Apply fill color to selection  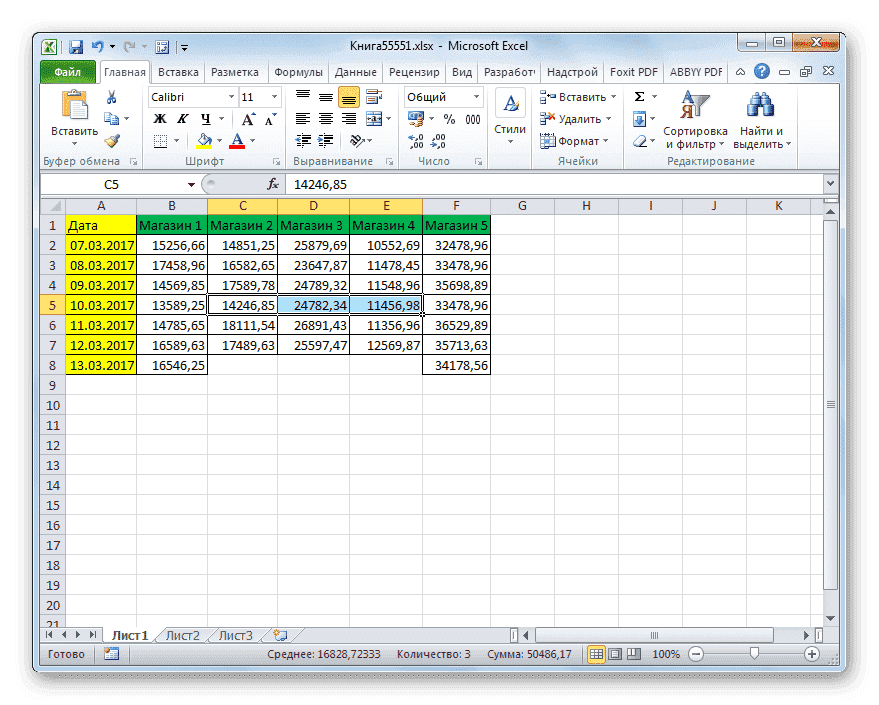point(205,140)
